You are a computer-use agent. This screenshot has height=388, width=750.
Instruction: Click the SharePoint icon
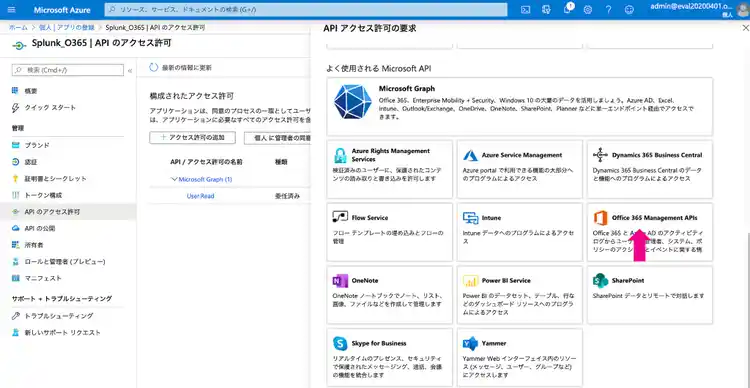point(600,280)
